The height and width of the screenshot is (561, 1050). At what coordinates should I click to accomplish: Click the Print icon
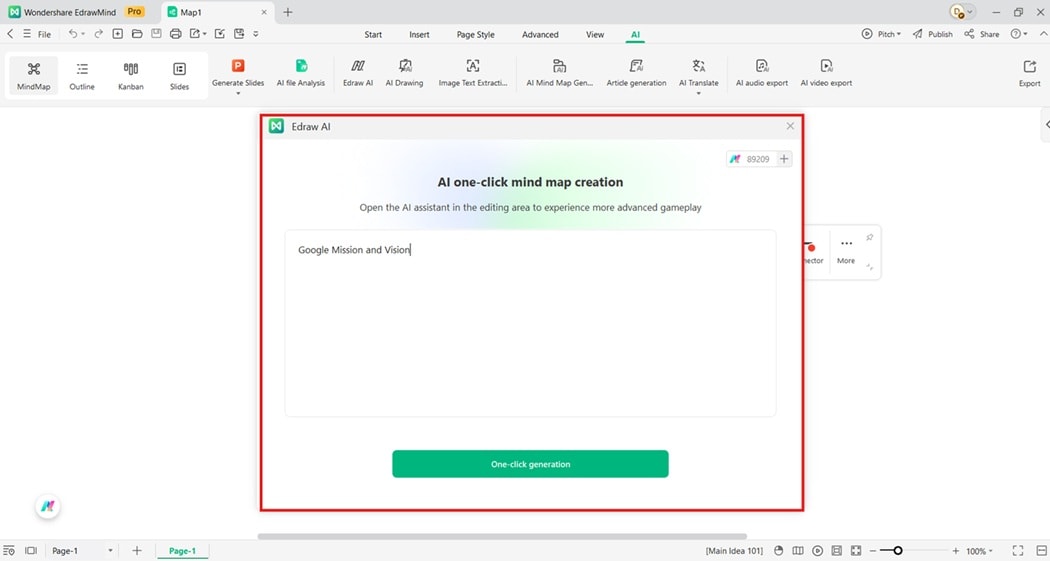click(175, 33)
